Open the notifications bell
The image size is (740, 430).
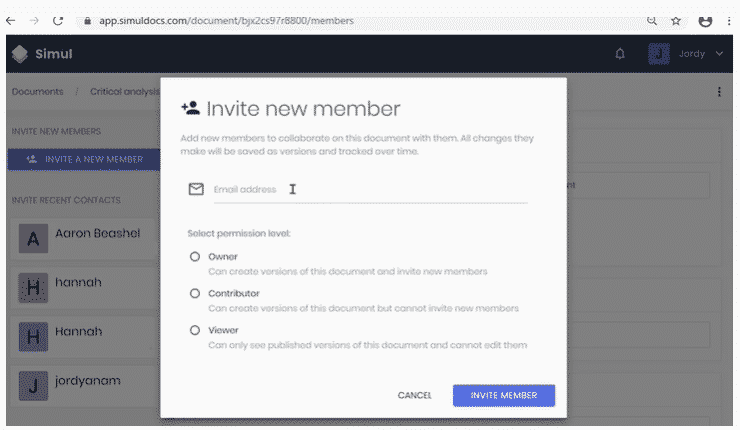coord(620,54)
